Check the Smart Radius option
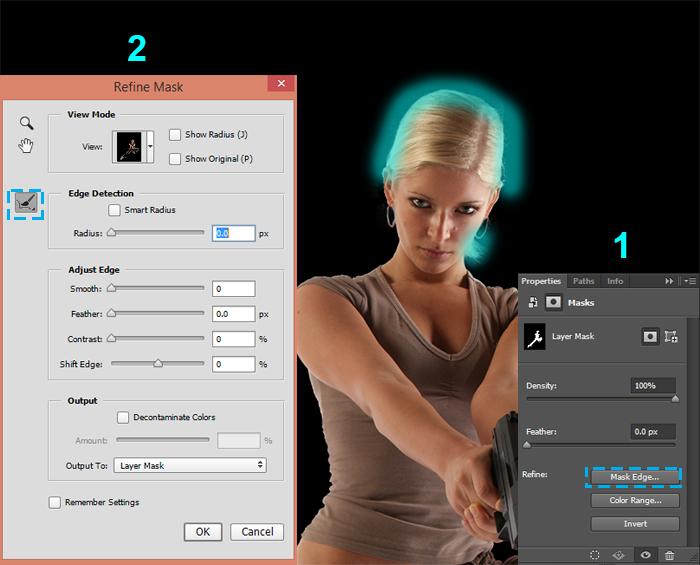 click(114, 210)
